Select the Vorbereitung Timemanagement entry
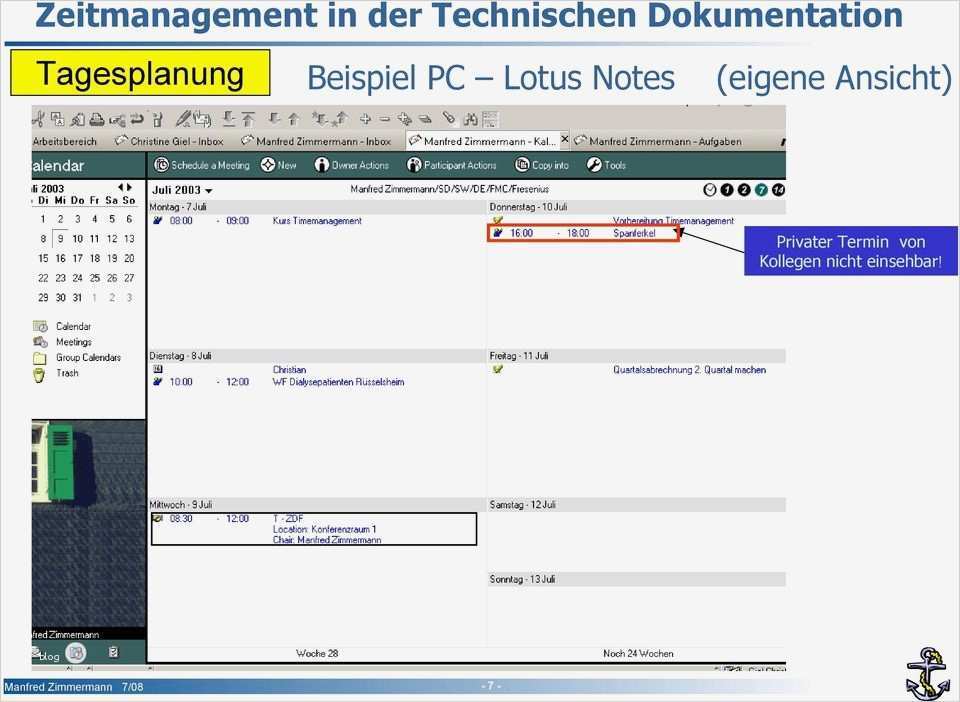This screenshot has height=702, width=960. pyautogui.click(x=673, y=220)
